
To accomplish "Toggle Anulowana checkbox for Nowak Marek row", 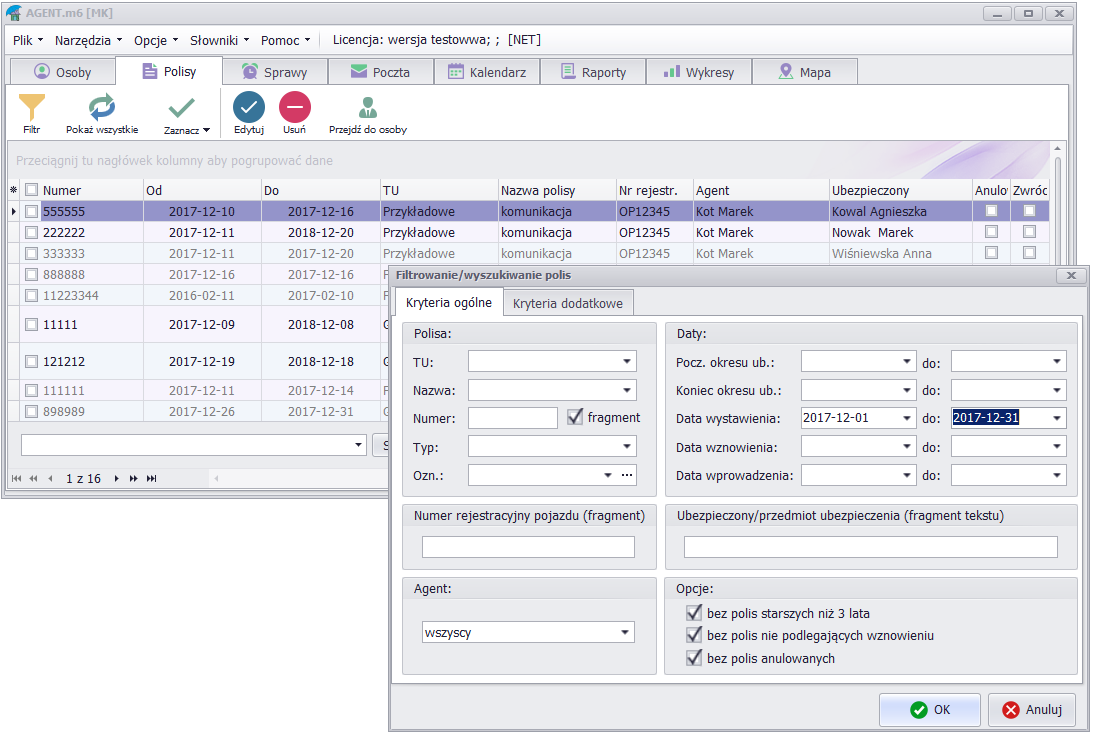I will coord(991,232).
